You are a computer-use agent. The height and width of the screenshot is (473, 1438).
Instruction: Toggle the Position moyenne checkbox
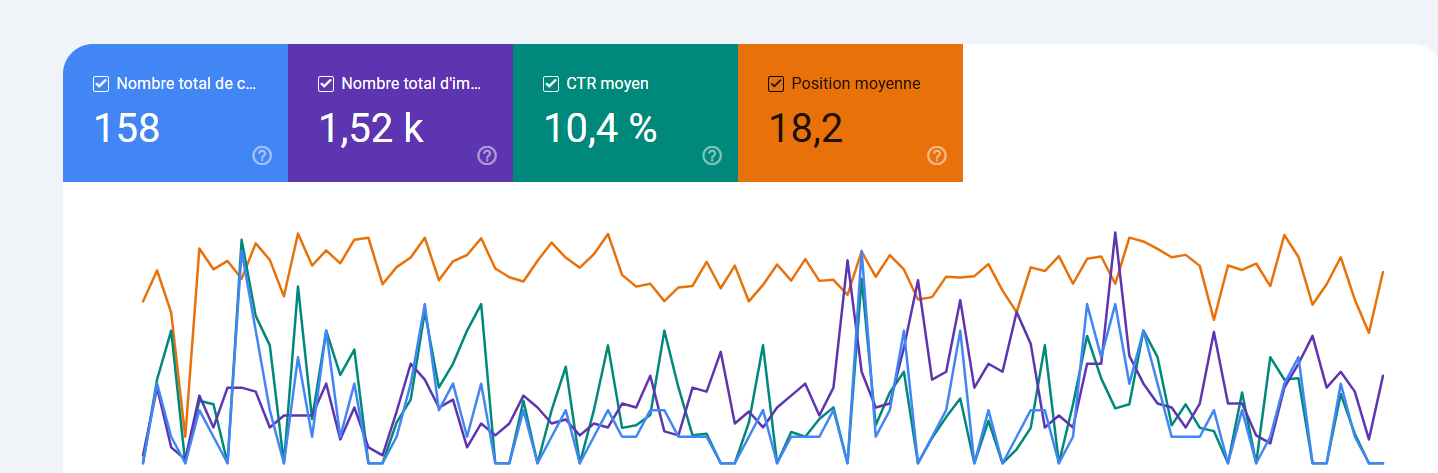coord(775,84)
